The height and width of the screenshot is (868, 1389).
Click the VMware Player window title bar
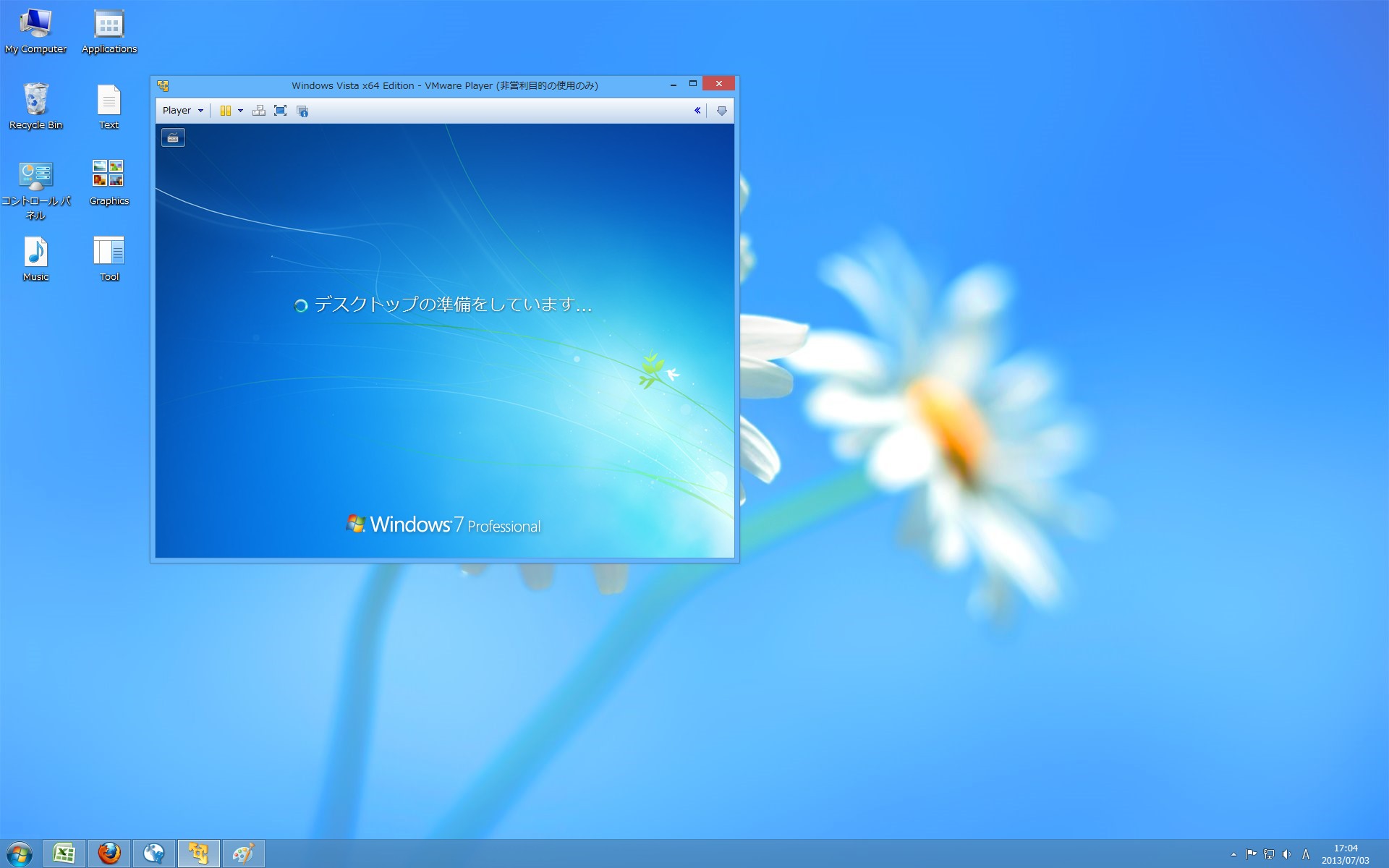tap(444, 85)
